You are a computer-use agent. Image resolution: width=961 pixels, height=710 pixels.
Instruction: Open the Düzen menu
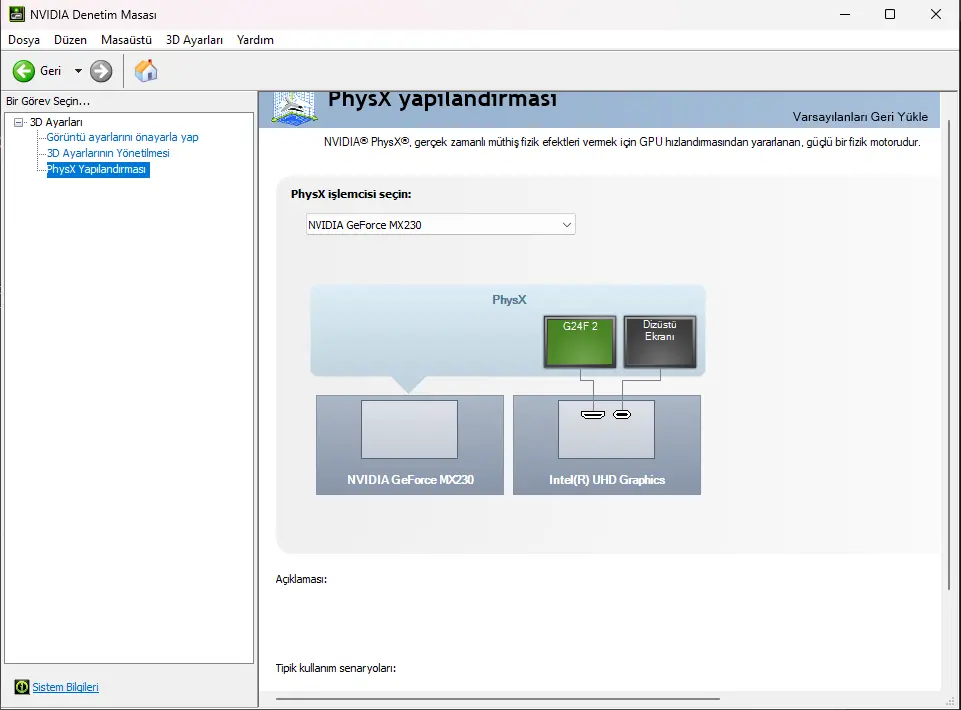pos(70,40)
